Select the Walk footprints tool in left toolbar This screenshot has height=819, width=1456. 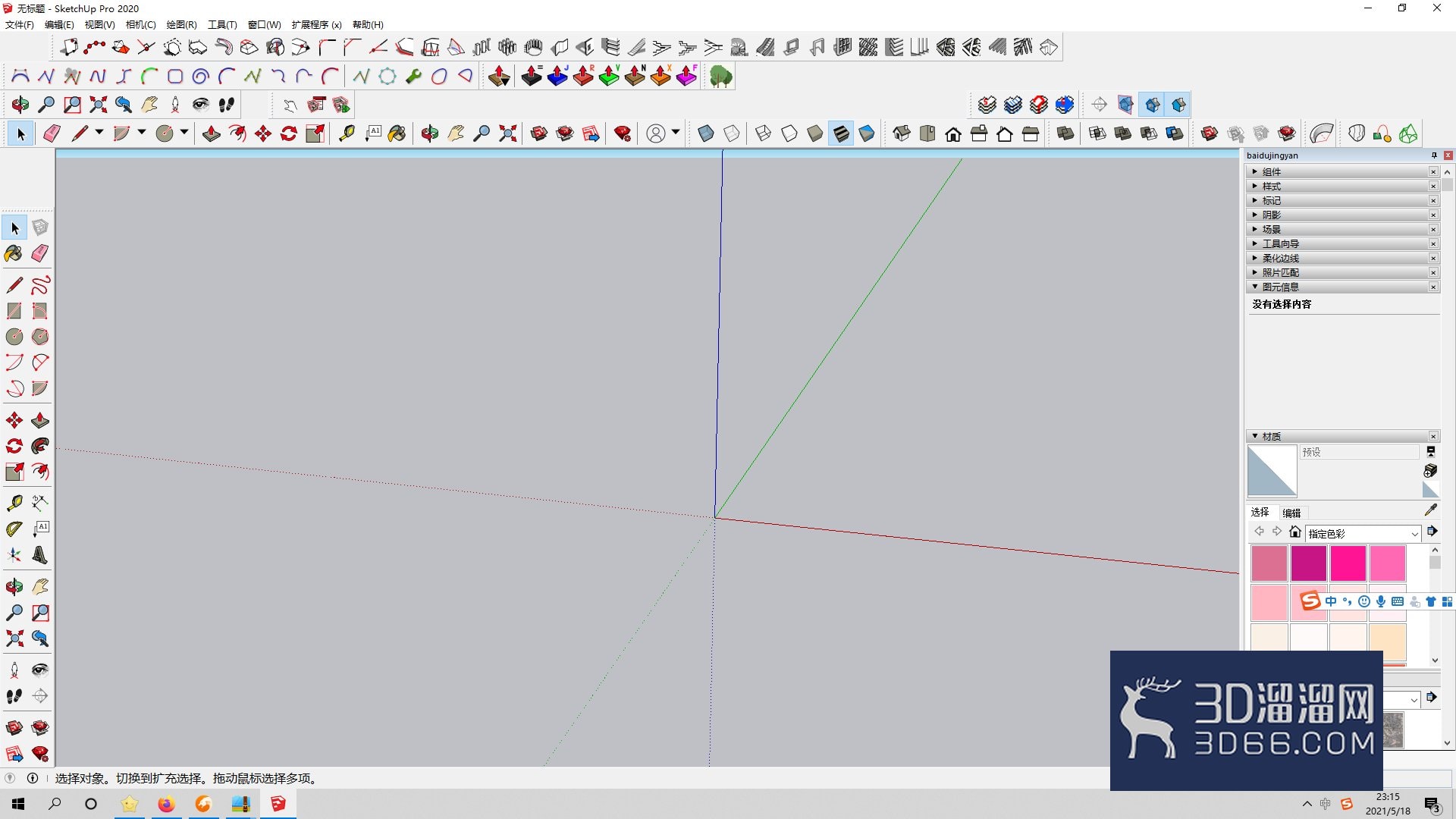14,696
